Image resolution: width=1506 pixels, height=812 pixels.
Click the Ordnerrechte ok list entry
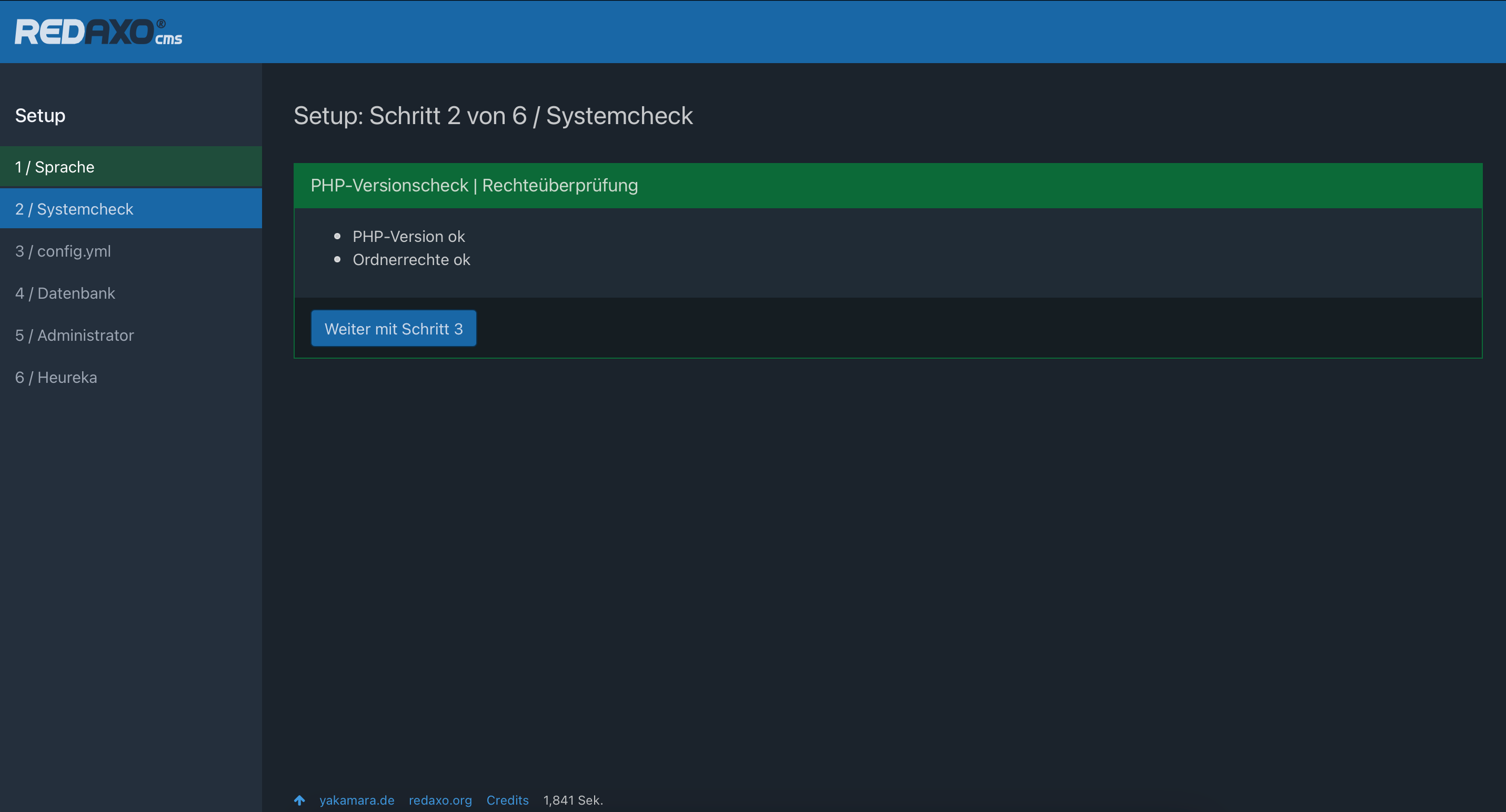click(411, 259)
